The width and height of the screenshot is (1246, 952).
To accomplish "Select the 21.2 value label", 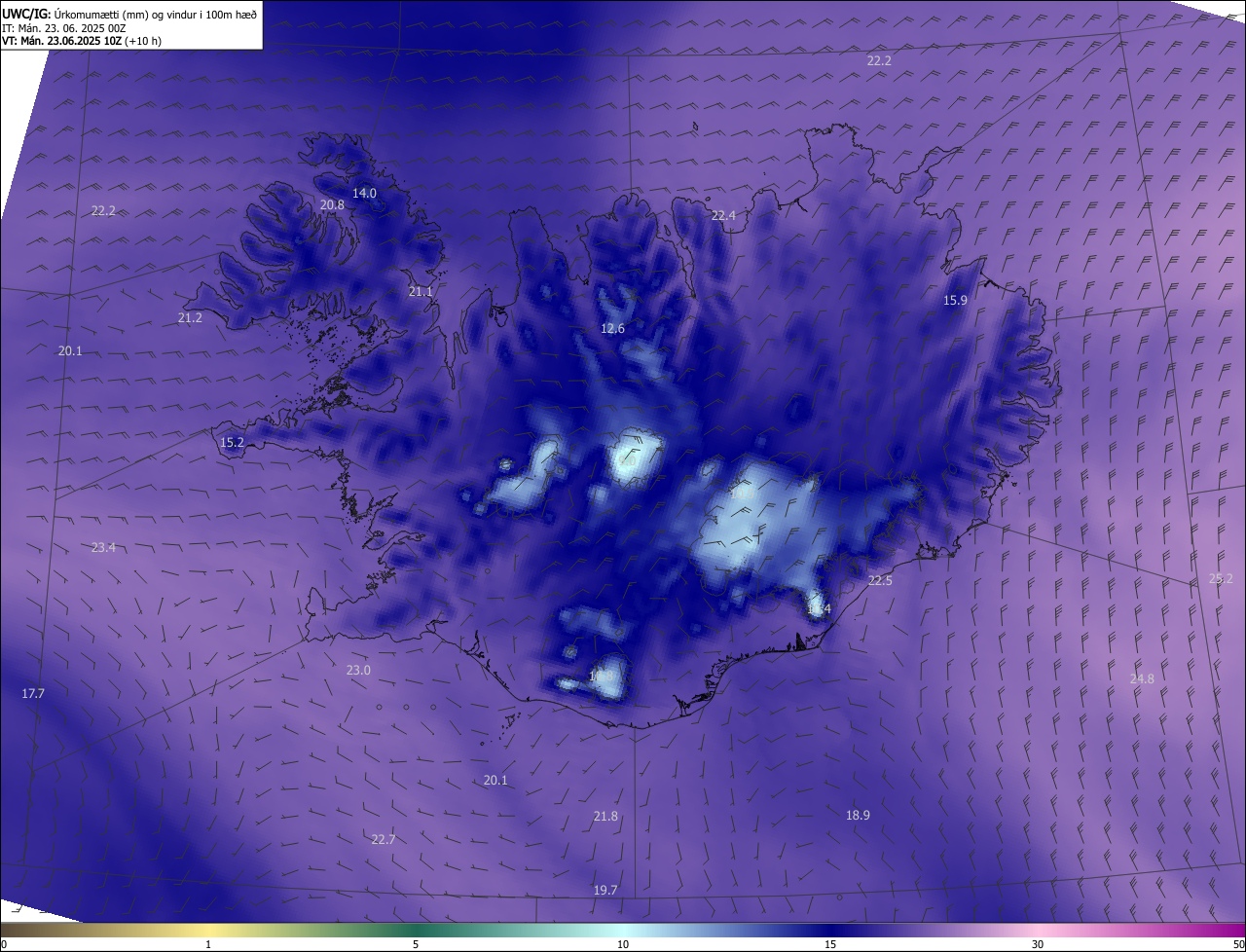I will pyautogui.click(x=191, y=317).
